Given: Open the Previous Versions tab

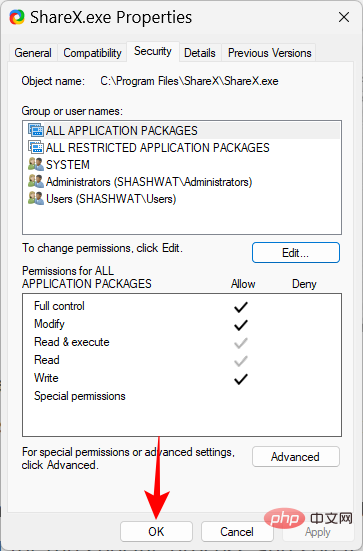Looking at the screenshot, I should click(270, 53).
